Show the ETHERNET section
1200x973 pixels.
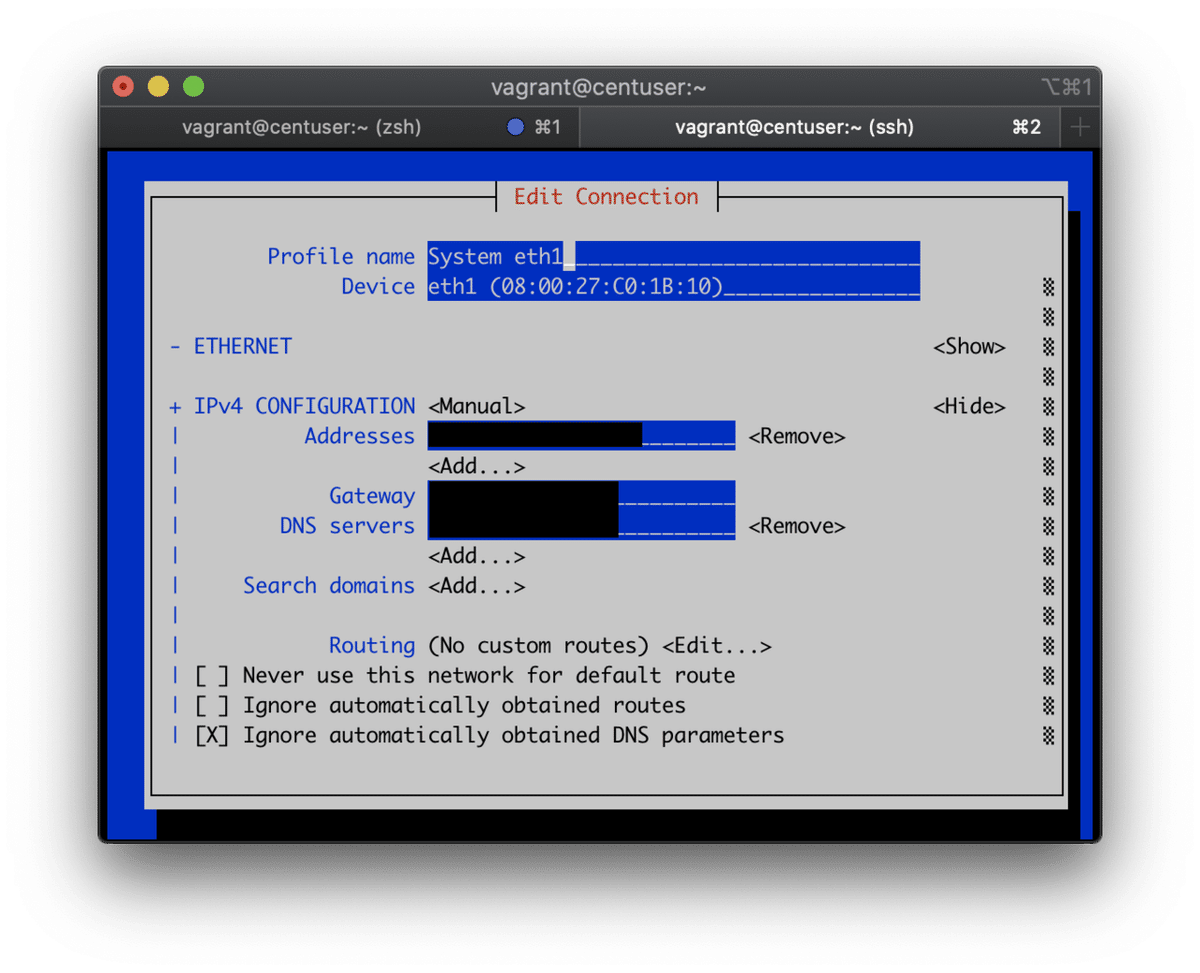click(x=969, y=347)
